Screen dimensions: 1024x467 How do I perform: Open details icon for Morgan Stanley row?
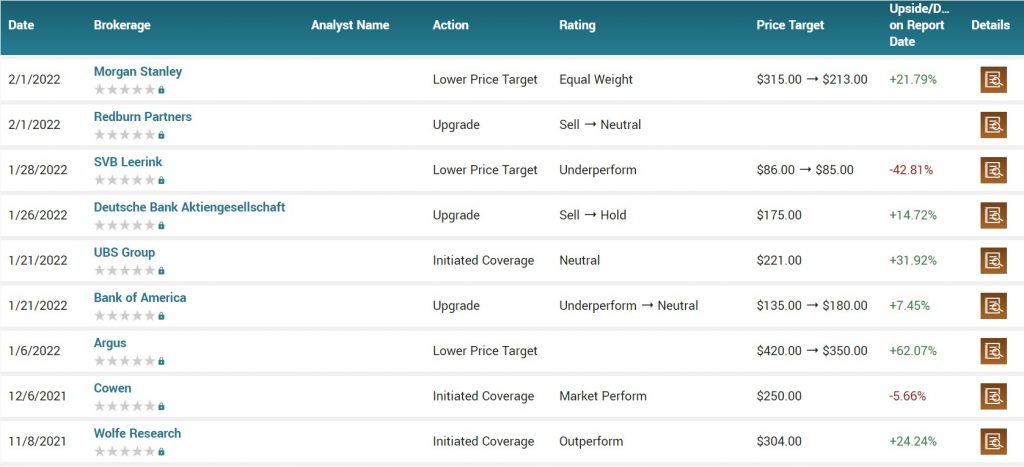(x=993, y=80)
